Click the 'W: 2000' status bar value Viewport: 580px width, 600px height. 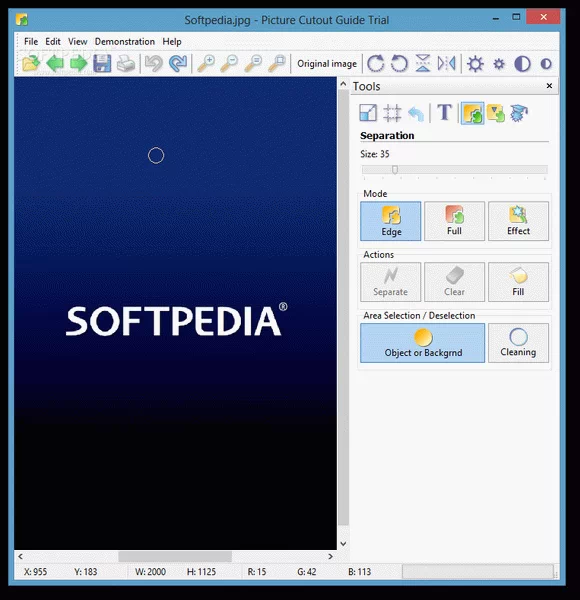click(150, 572)
